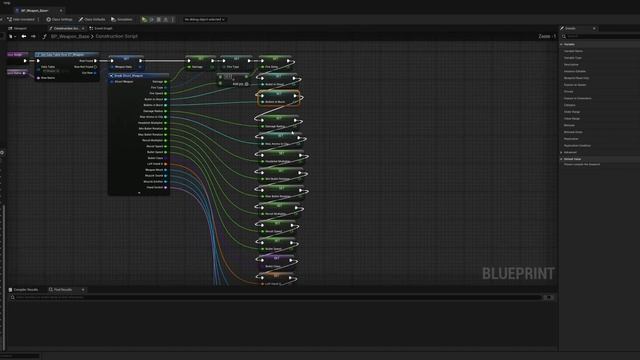Close the Find Results tab
The image size is (640, 360).
tap(83, 289)
